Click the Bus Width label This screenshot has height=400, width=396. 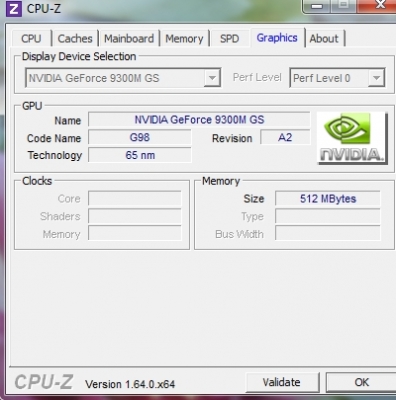pyautogui.click(x=239, y=234)
